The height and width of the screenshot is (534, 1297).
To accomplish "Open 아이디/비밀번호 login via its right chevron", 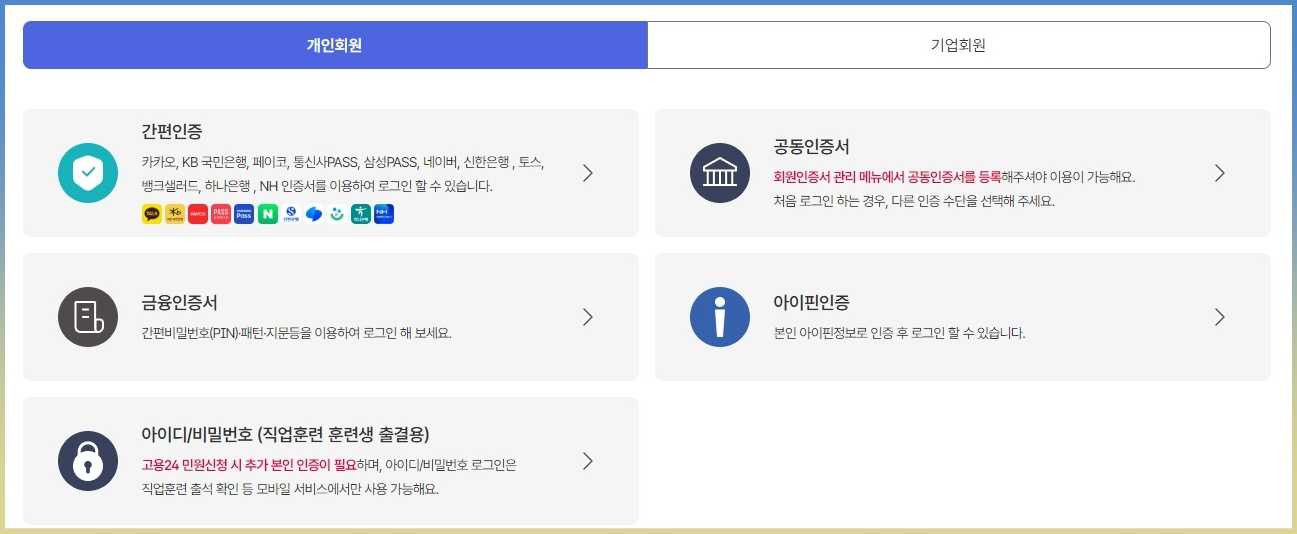I will pos(588,461).
